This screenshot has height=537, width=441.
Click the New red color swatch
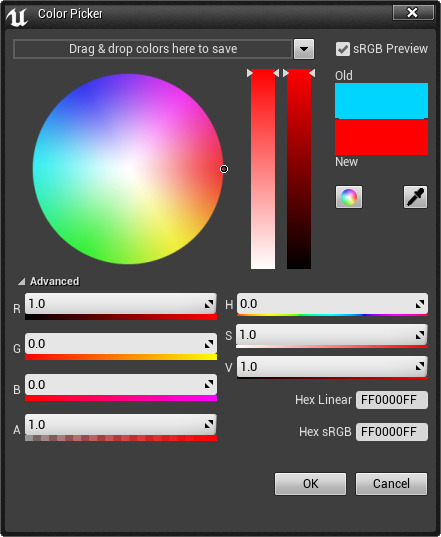[381, 137]
